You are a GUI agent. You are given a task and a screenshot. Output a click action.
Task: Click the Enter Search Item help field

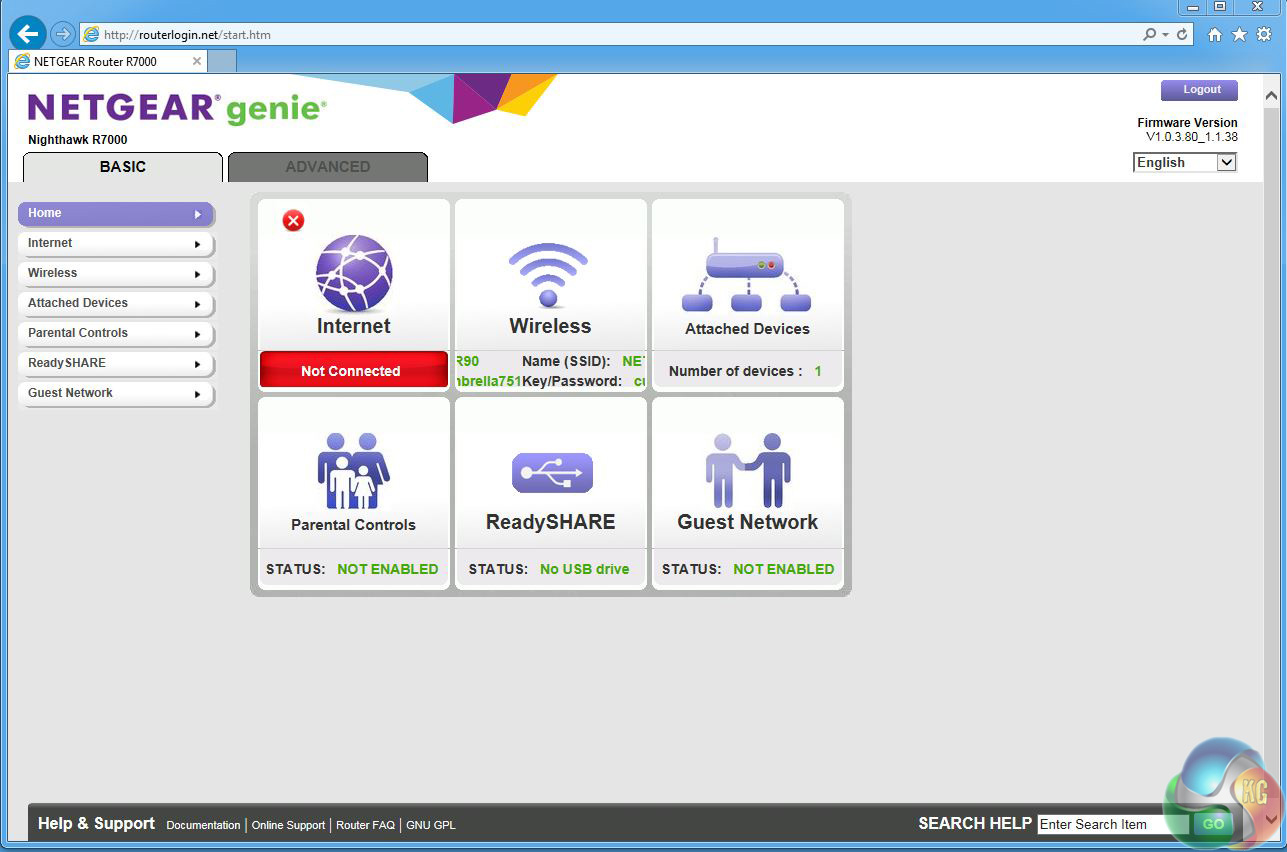(1113, 824)
